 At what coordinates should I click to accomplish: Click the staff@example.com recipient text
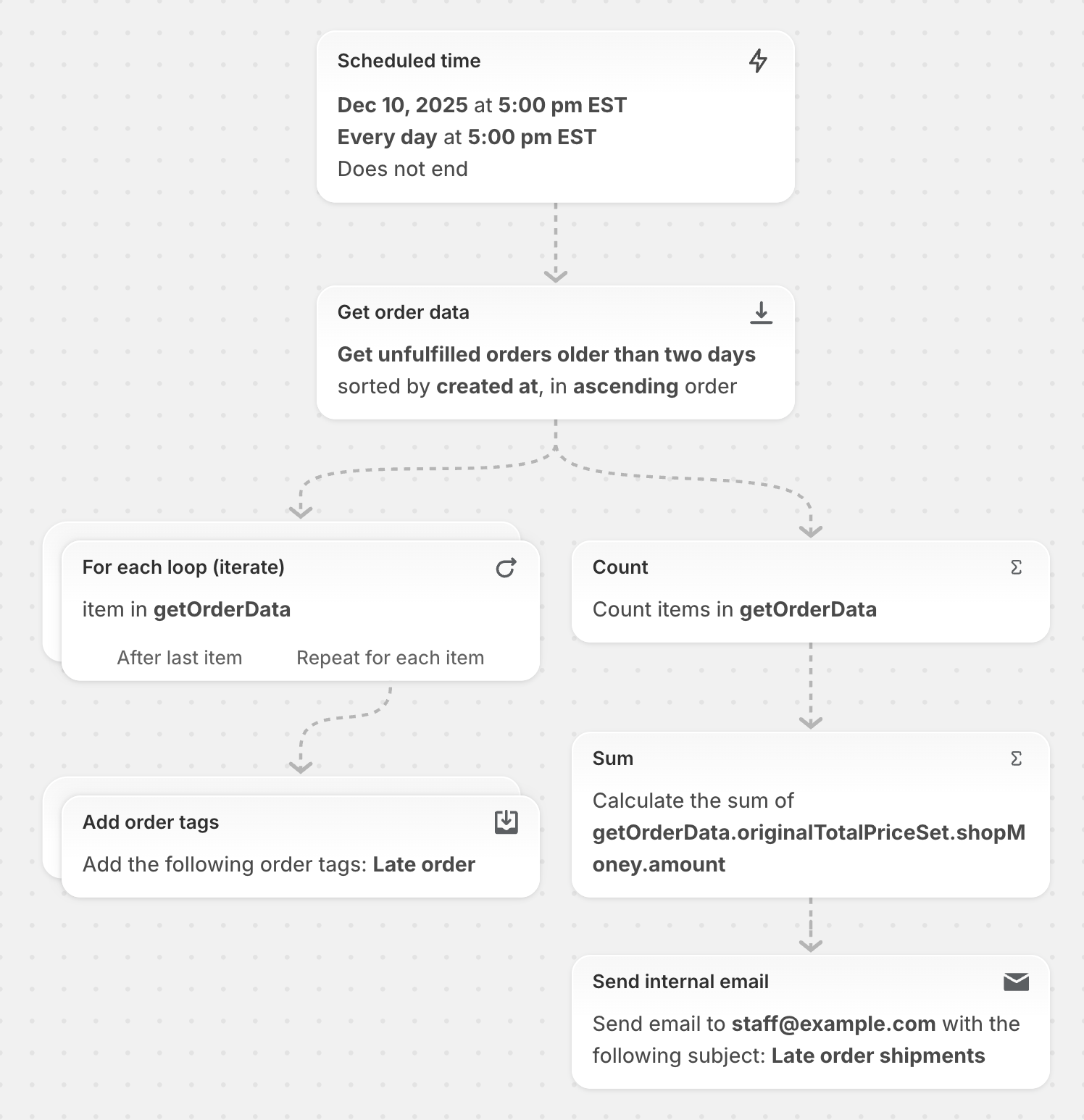coord(833,1024)
